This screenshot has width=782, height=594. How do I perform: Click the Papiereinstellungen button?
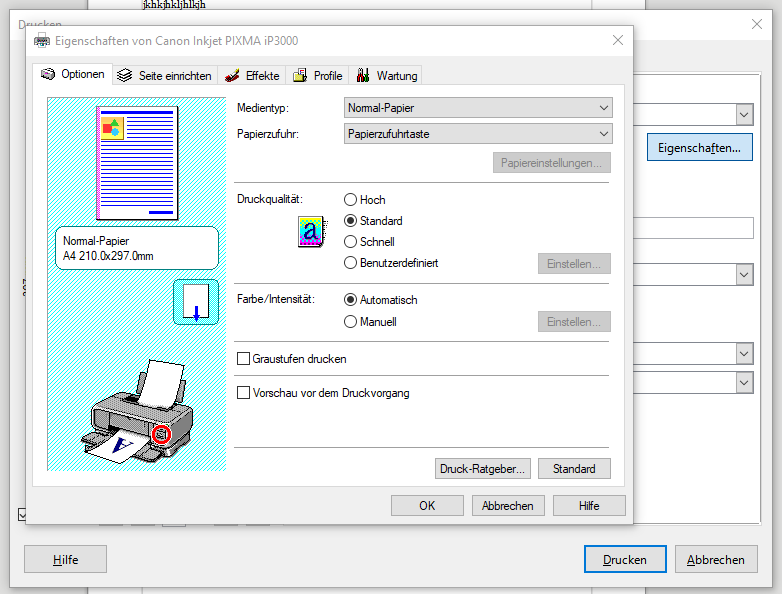click(x=552, y=163)
